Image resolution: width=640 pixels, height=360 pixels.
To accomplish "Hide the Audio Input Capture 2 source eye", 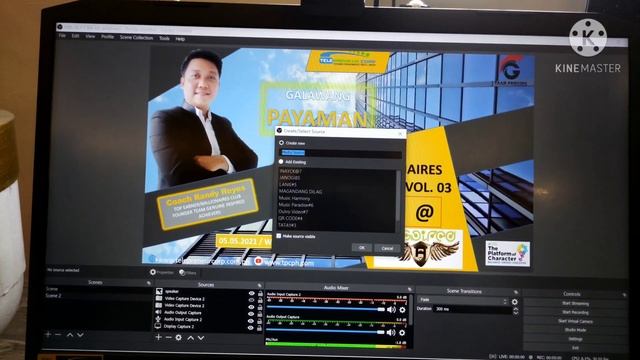I will 251,321.
